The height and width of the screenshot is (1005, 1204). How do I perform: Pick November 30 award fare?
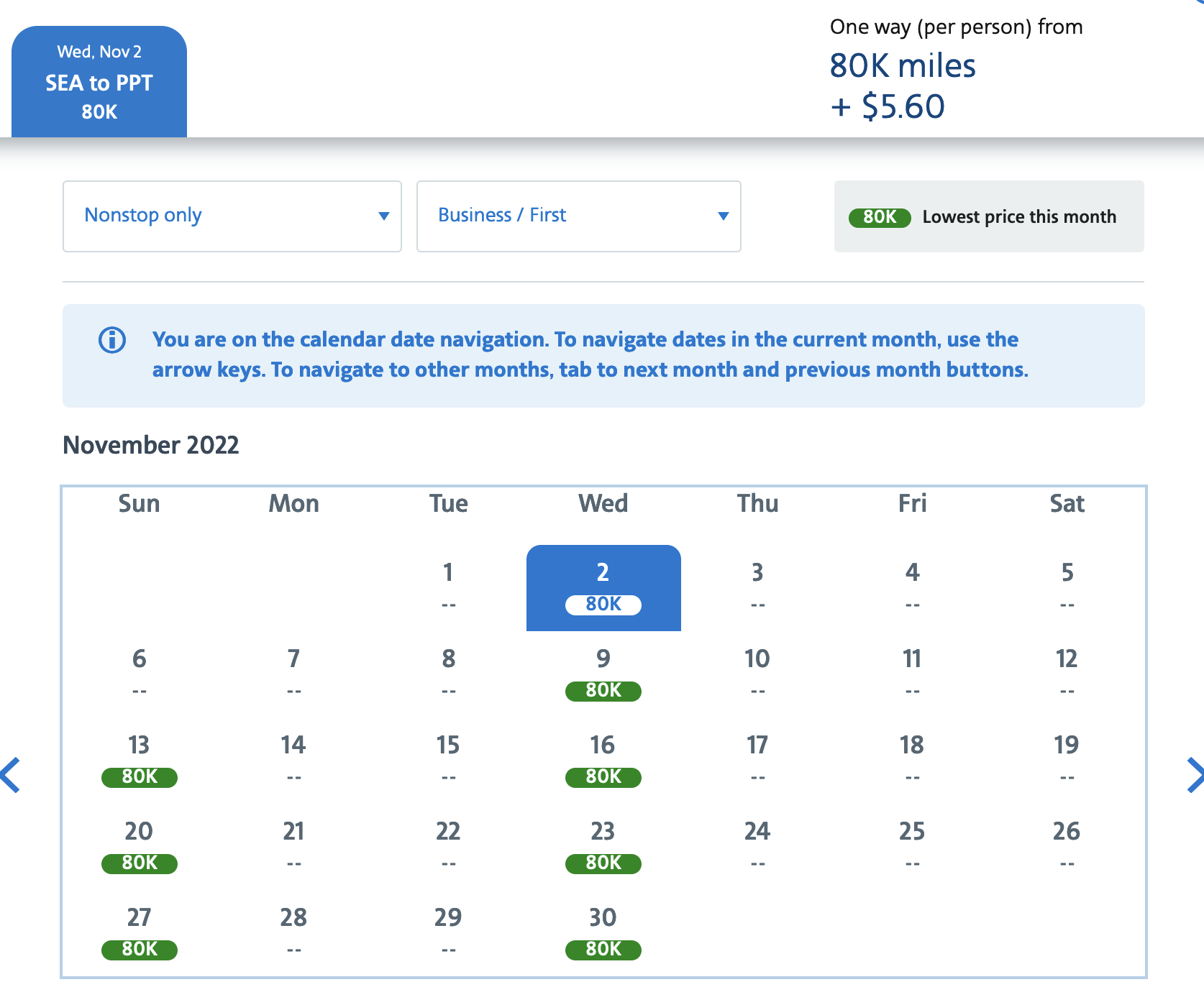pos(603,932)
